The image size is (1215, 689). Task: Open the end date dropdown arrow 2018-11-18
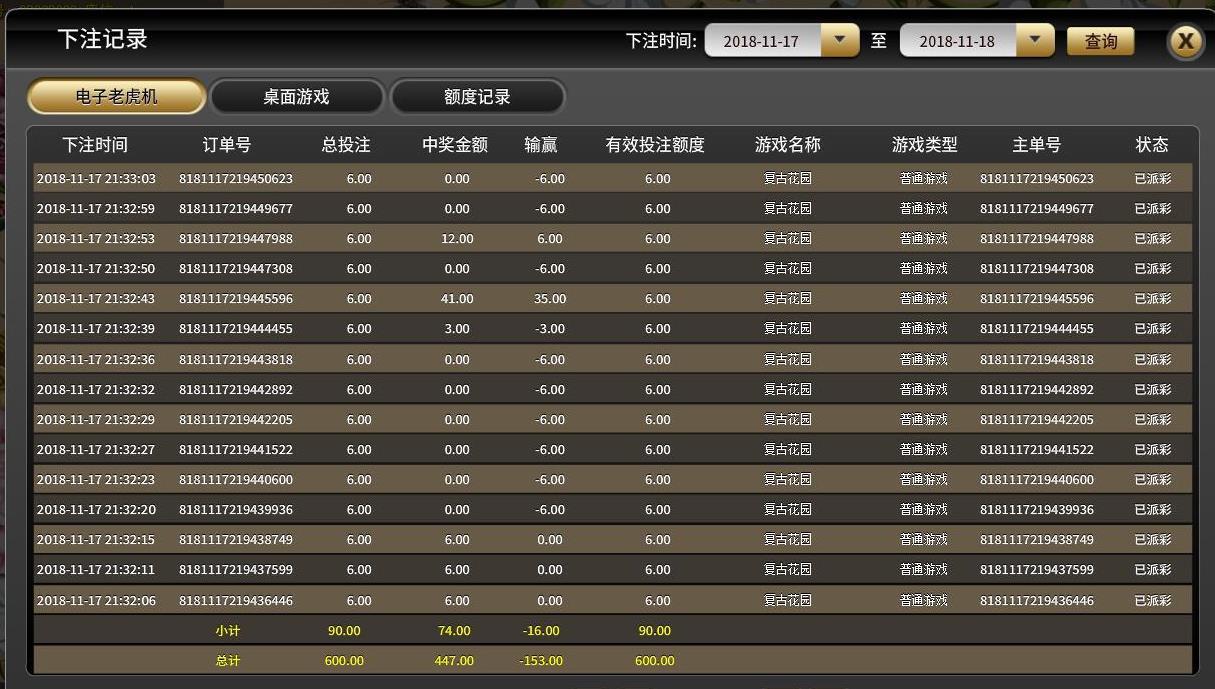pyautogui.click(x=1035, y=41)
